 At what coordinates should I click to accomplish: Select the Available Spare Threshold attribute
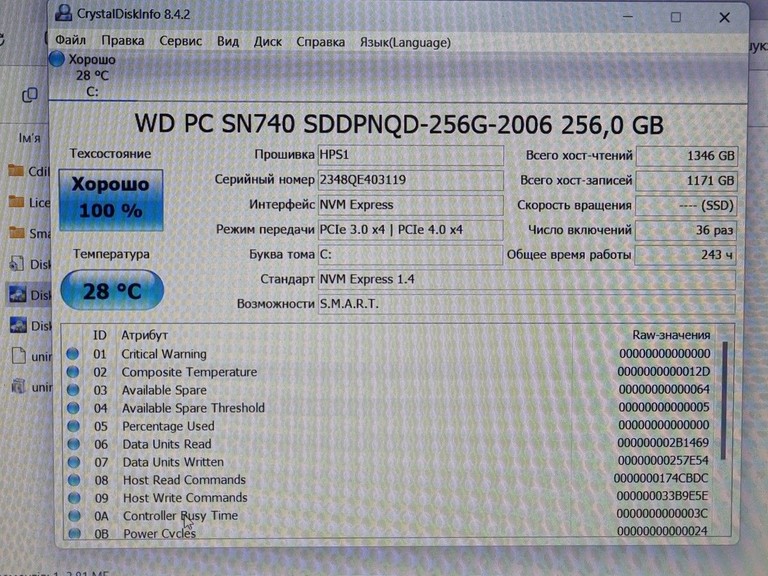(389, 408)
